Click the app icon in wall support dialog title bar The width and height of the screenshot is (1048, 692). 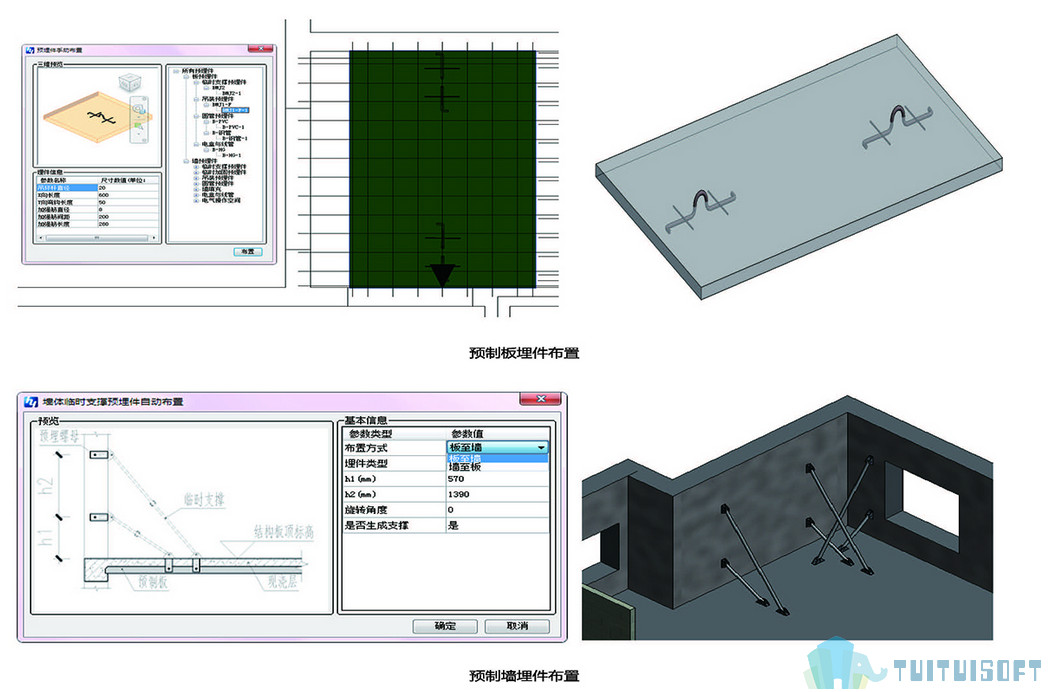pyautogui.click(x=31, y=402)
